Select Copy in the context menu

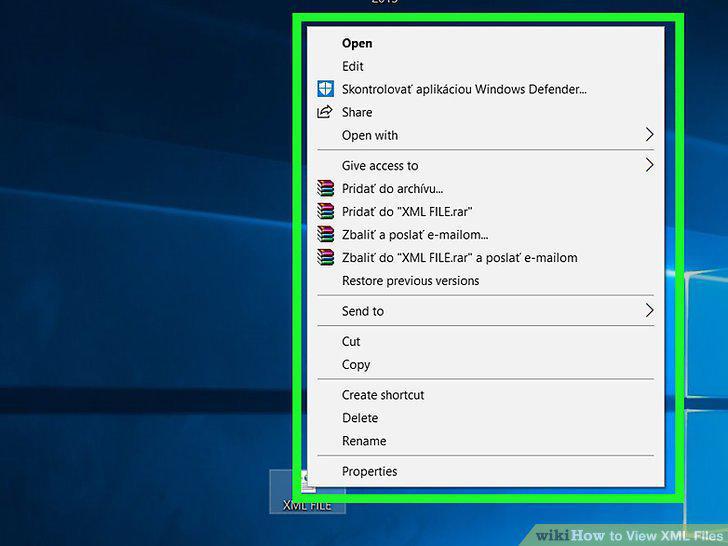point(356,365)
